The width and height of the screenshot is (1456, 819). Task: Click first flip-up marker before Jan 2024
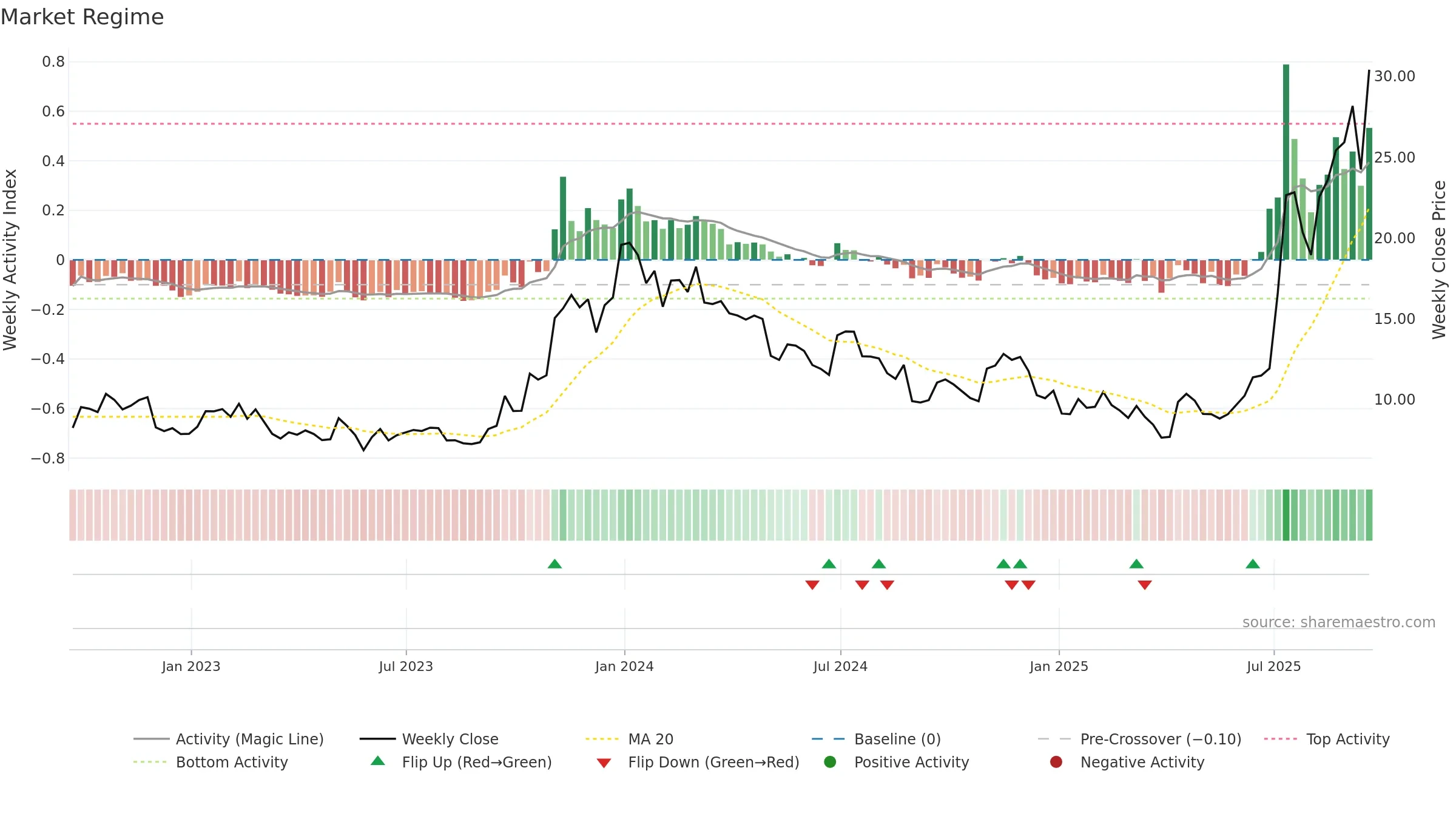pyautogui.click(x=554, y=564)
